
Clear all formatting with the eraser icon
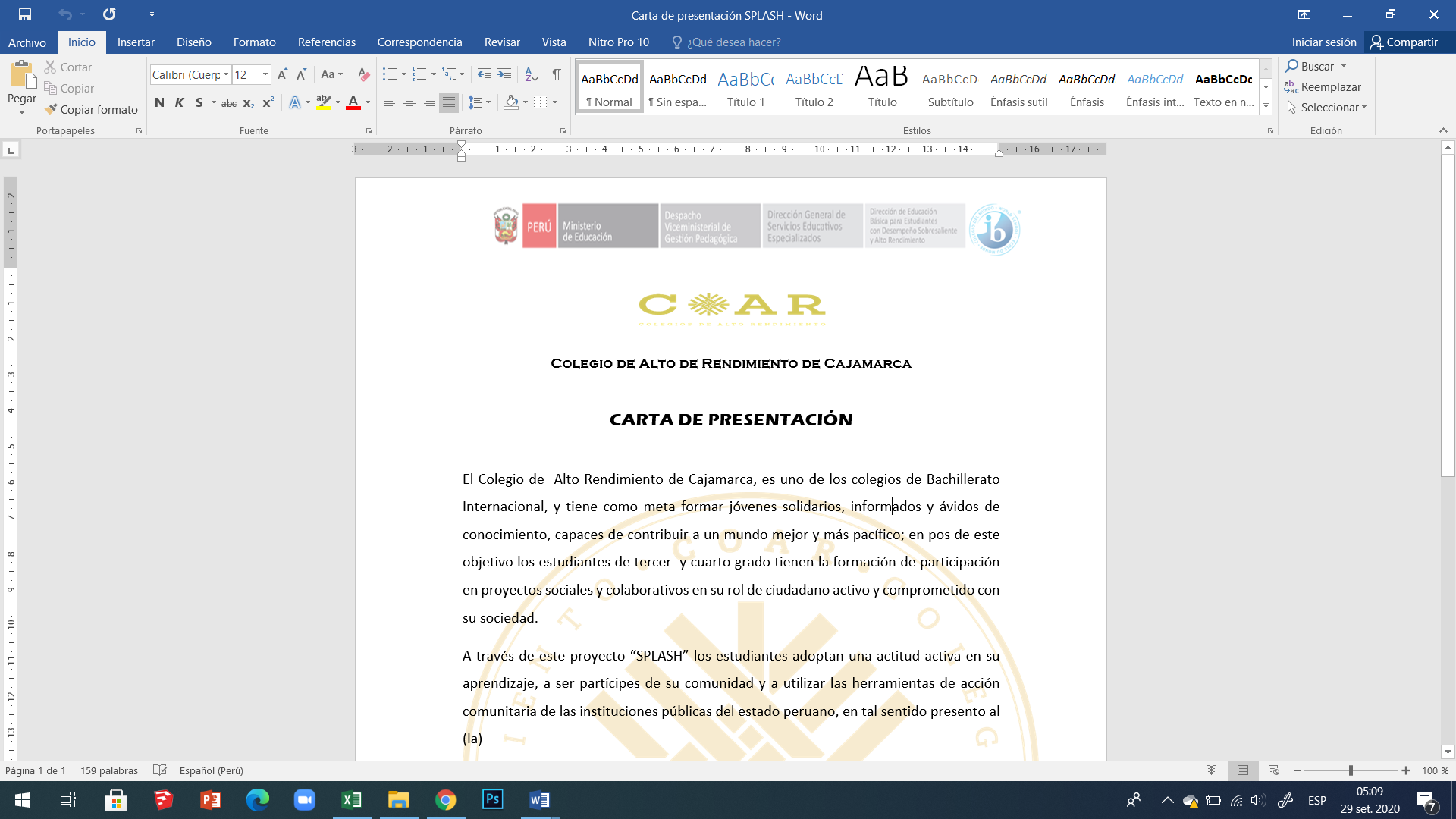(x=364, y=74)
